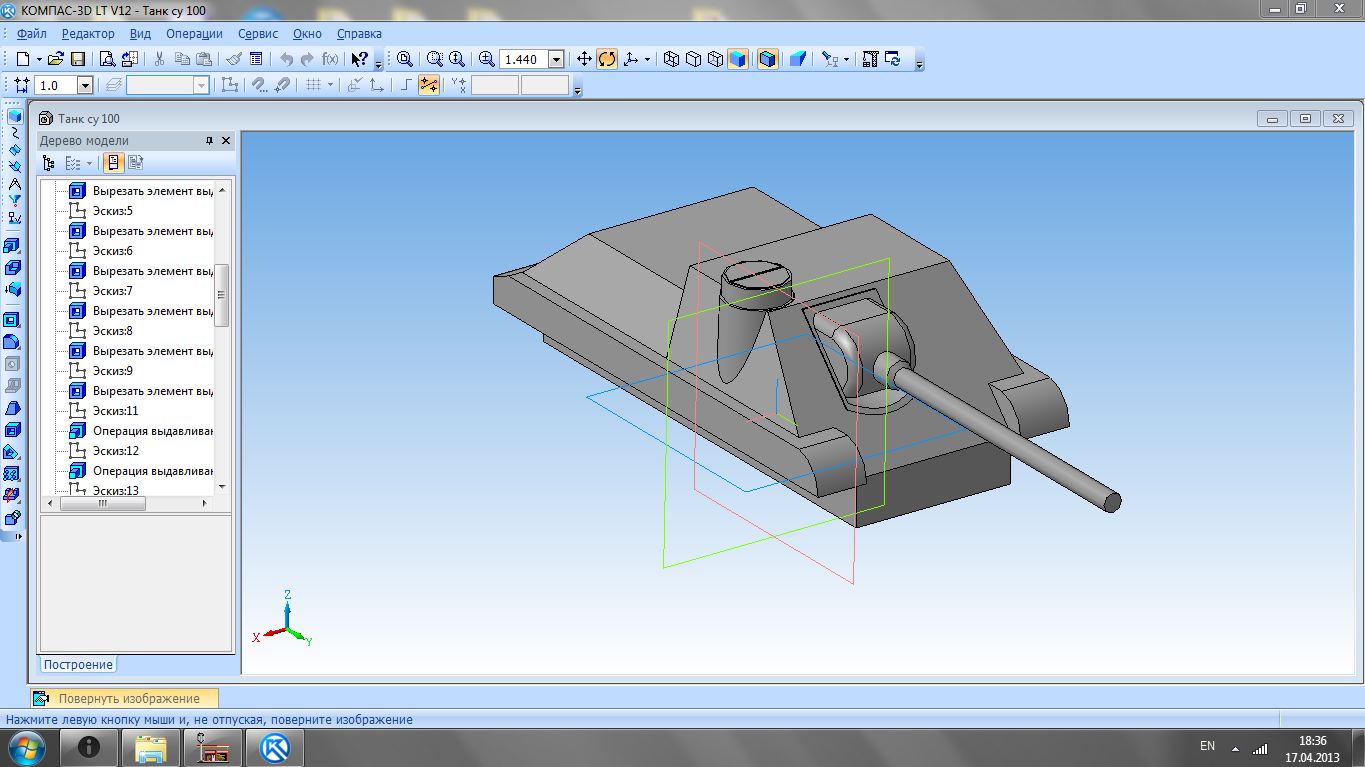This screenshot has height=767, width=1365.
Task: Expand the view orientation dropdown arrow
Action: coord(647,59)
